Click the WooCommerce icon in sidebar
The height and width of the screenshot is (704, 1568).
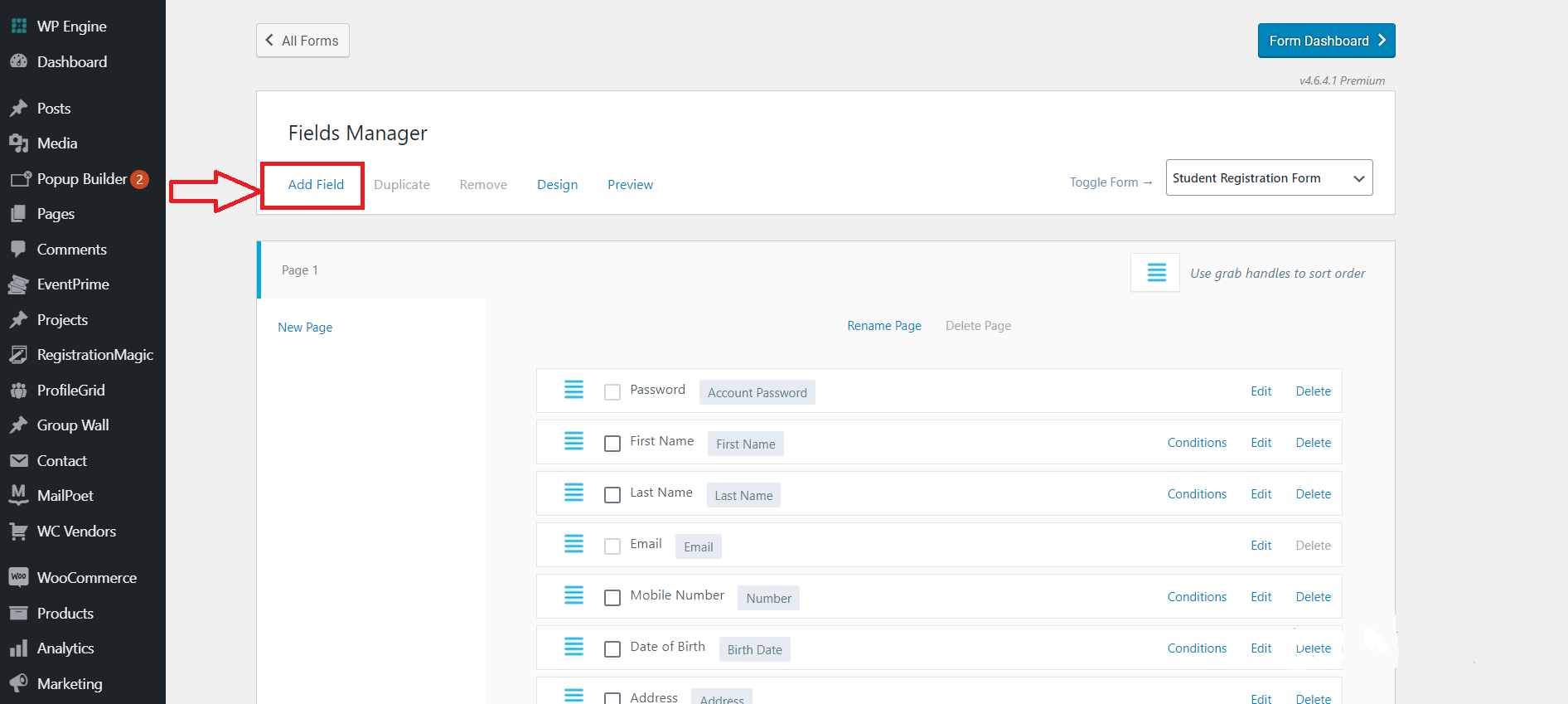[18, 577]
